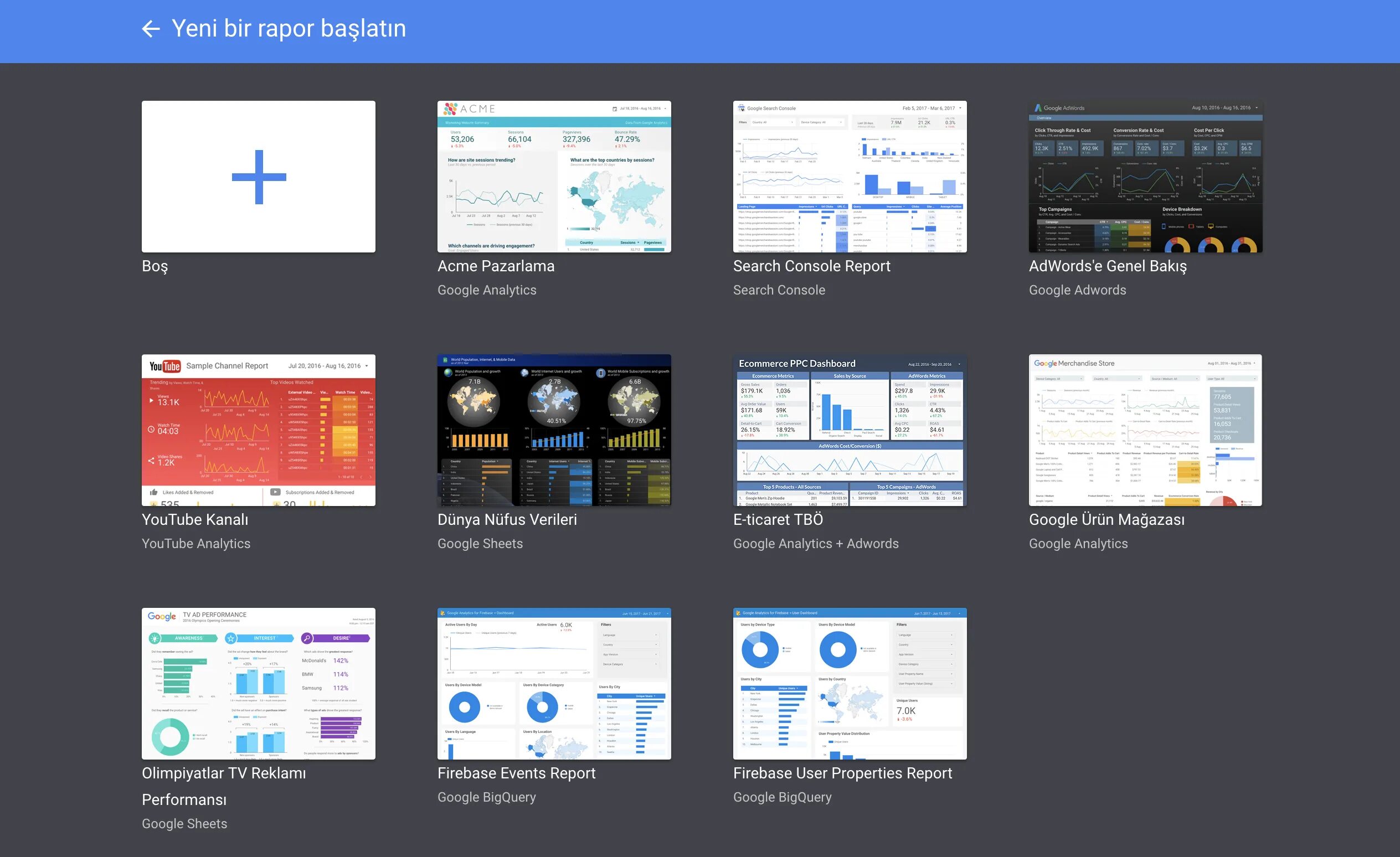Open the YouTube Kanalı template thumbnail
The image size is (1400, 857).
click(x=259, y=430)
